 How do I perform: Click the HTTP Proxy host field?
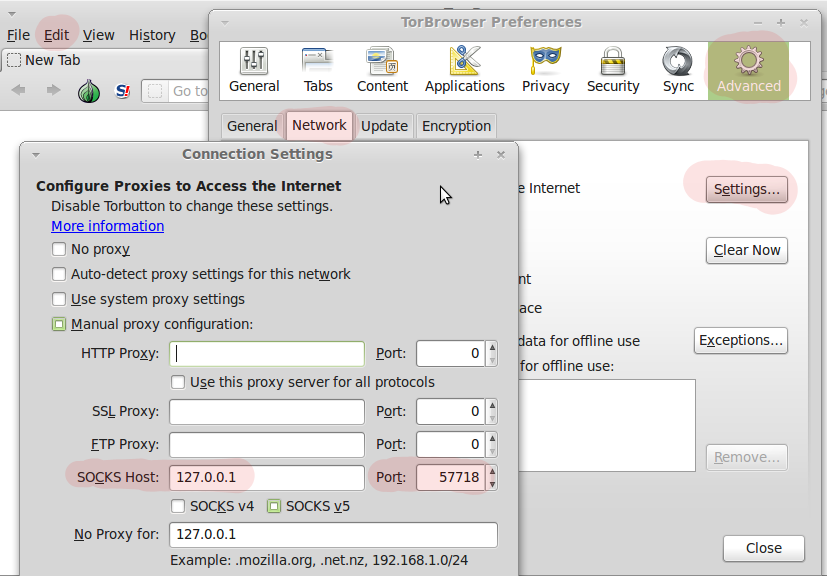[267, 353]
